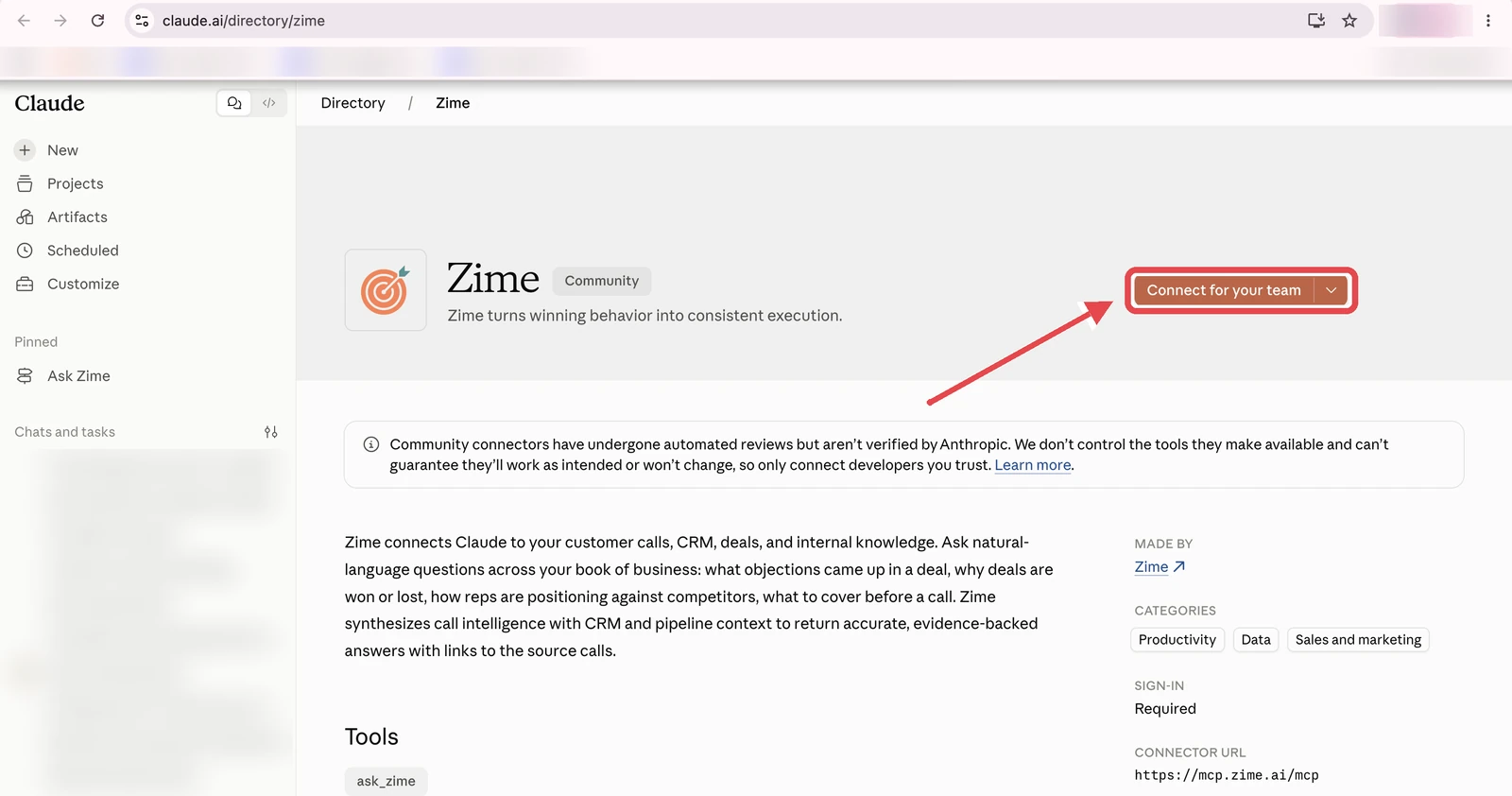Switch to code mode toggle icon

[269, 103]
